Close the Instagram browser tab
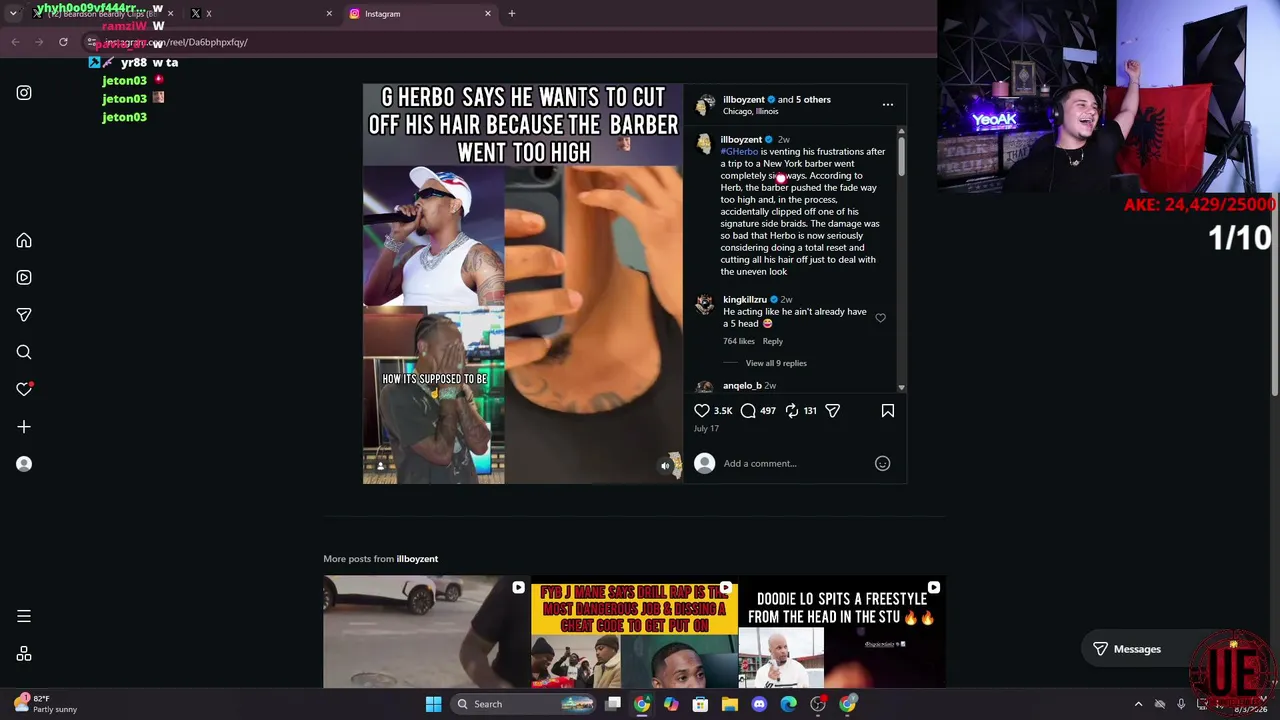The height and width of the screenshot is (720, 1280). (x=488, y=14)
